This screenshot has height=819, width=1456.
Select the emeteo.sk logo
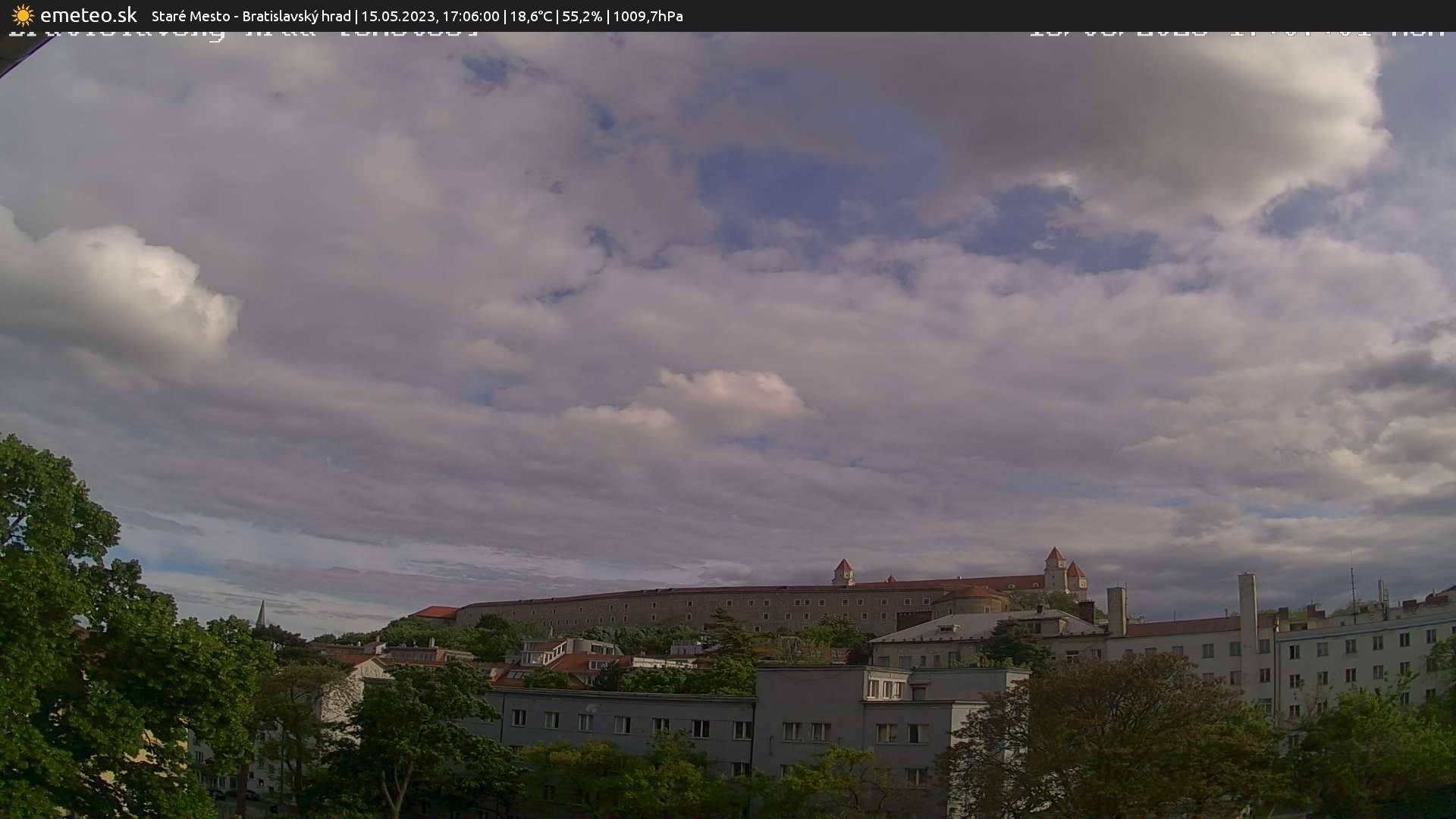point(87,14)
